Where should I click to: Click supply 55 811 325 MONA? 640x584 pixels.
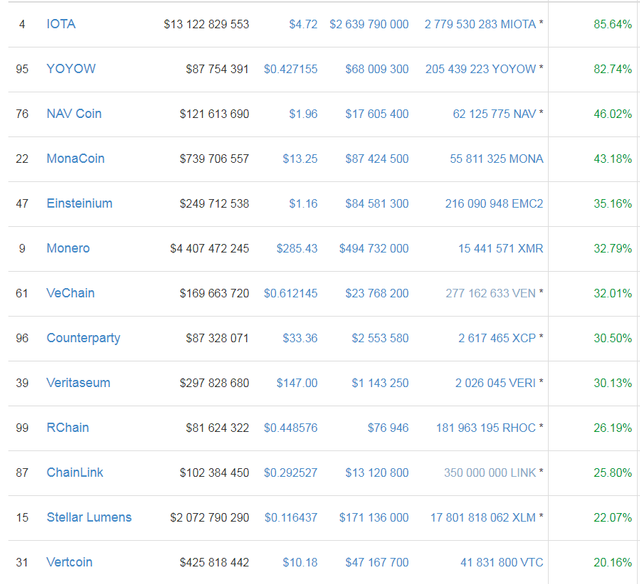(496, 159)
